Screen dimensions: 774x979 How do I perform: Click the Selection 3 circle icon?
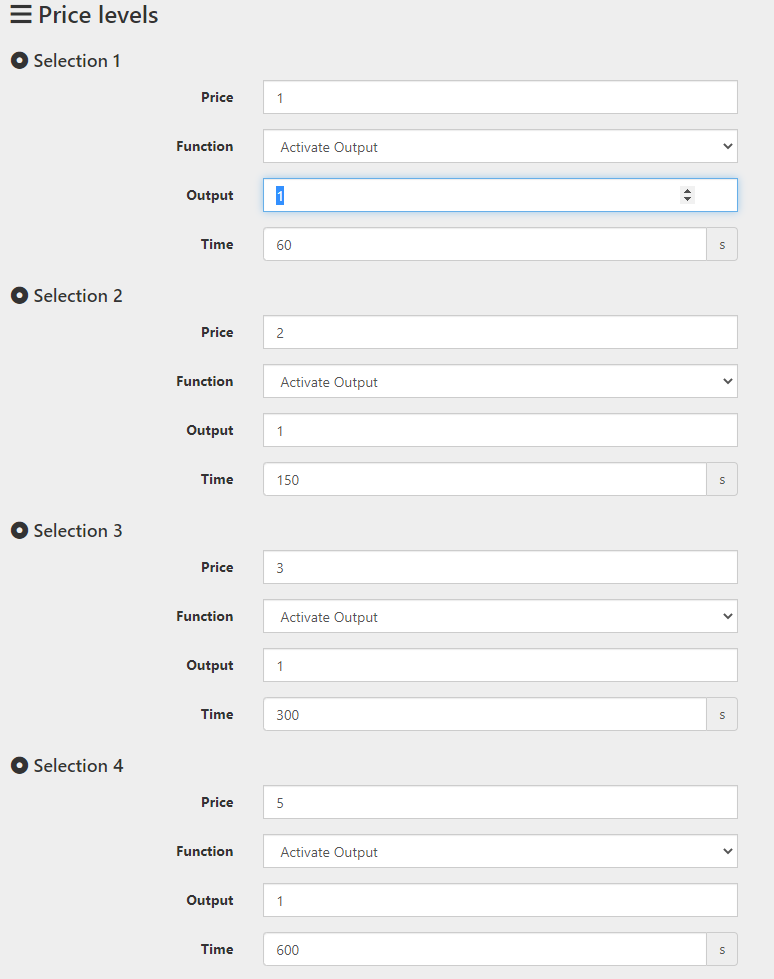19,530
